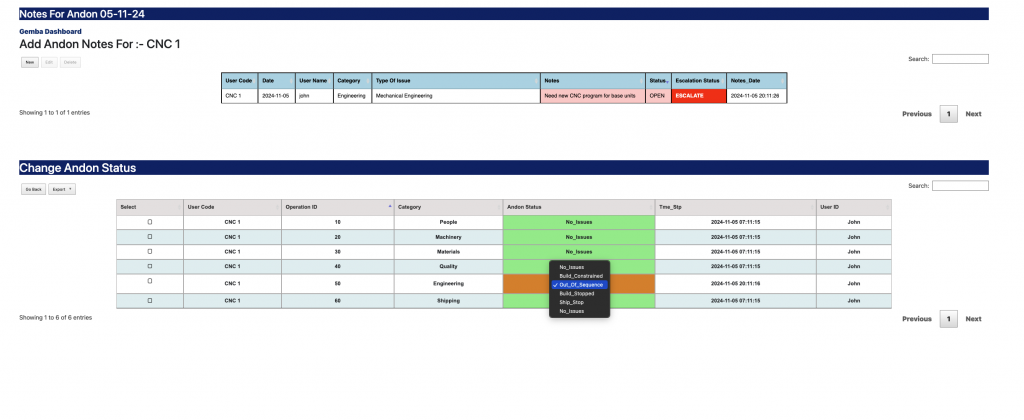Sort by Operation ID column arrow
Image resolution: width=1024 pixels, height=420 pixels.
click(x=389, y=207)
